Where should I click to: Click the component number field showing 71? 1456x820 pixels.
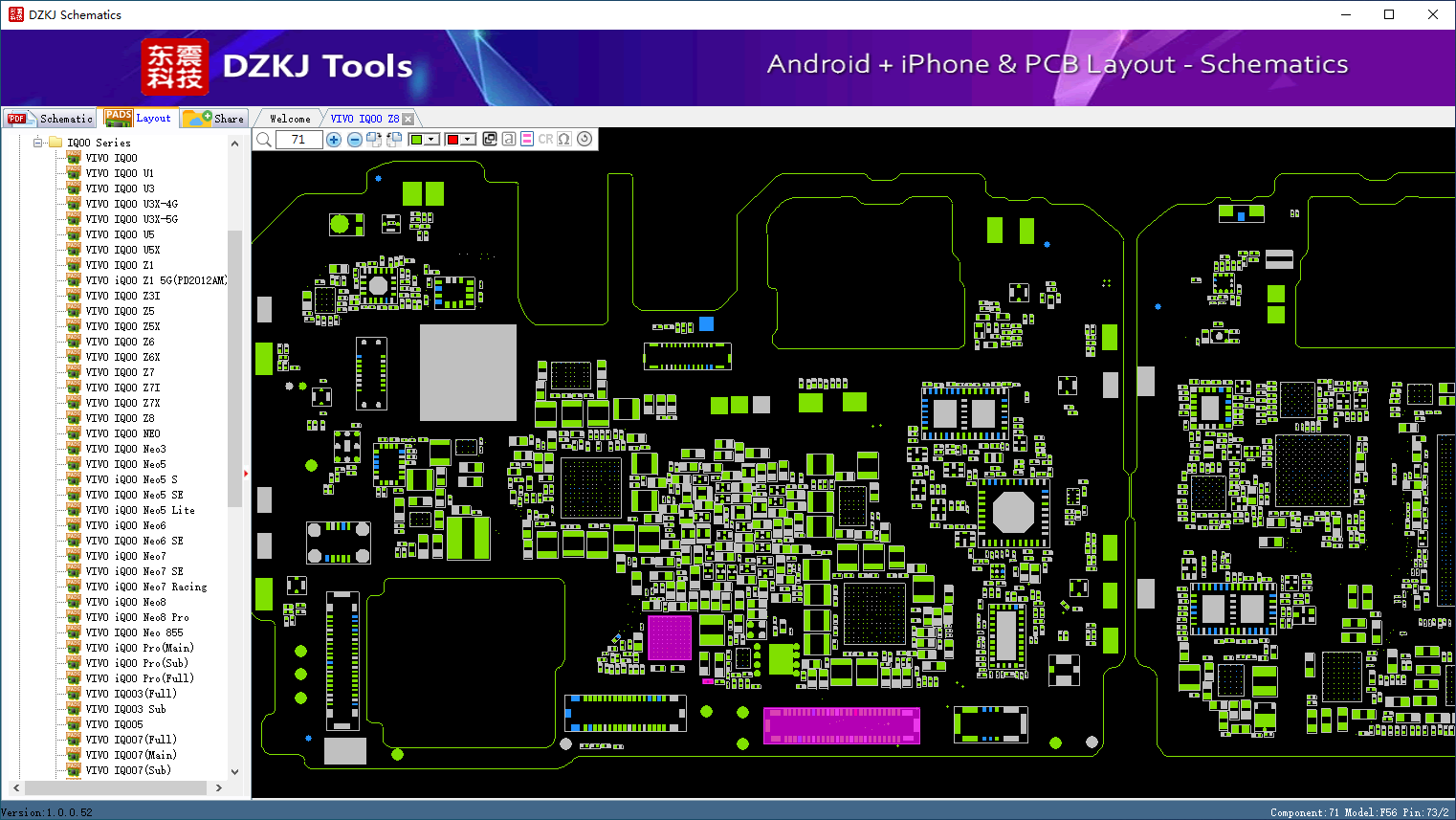click(x=298, y=140)
